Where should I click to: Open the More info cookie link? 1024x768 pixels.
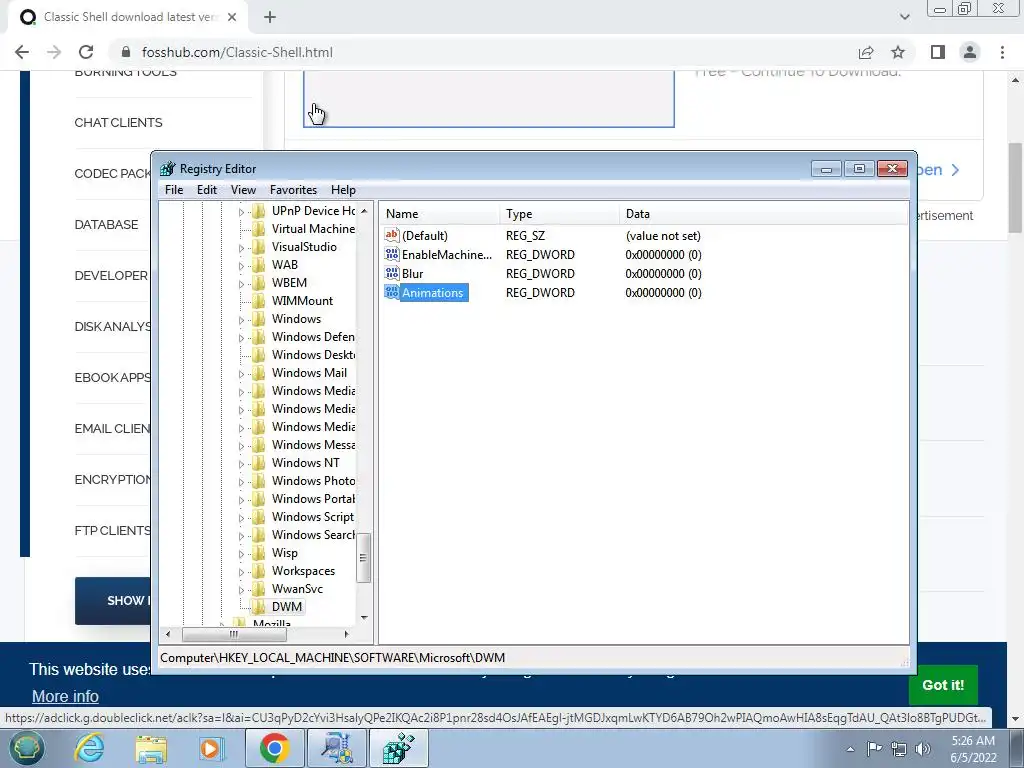click(65, 696)
